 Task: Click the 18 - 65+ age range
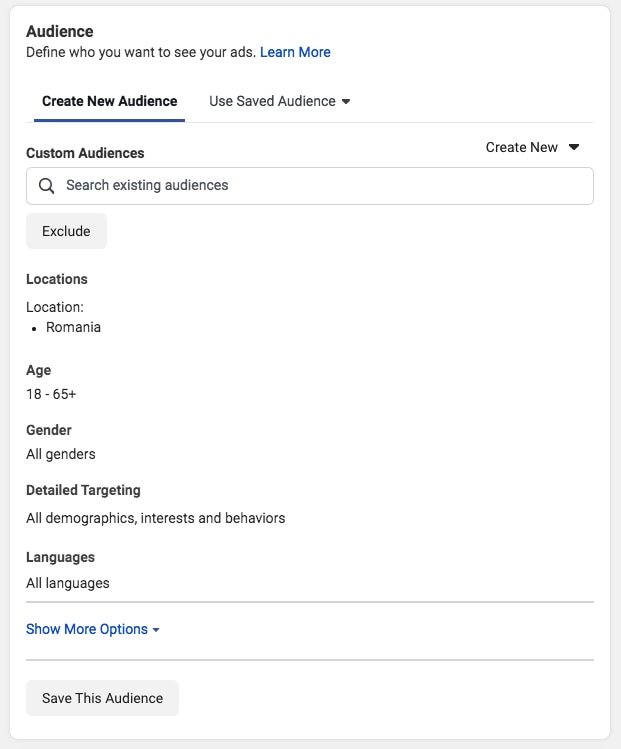click(x=51, y=394)
